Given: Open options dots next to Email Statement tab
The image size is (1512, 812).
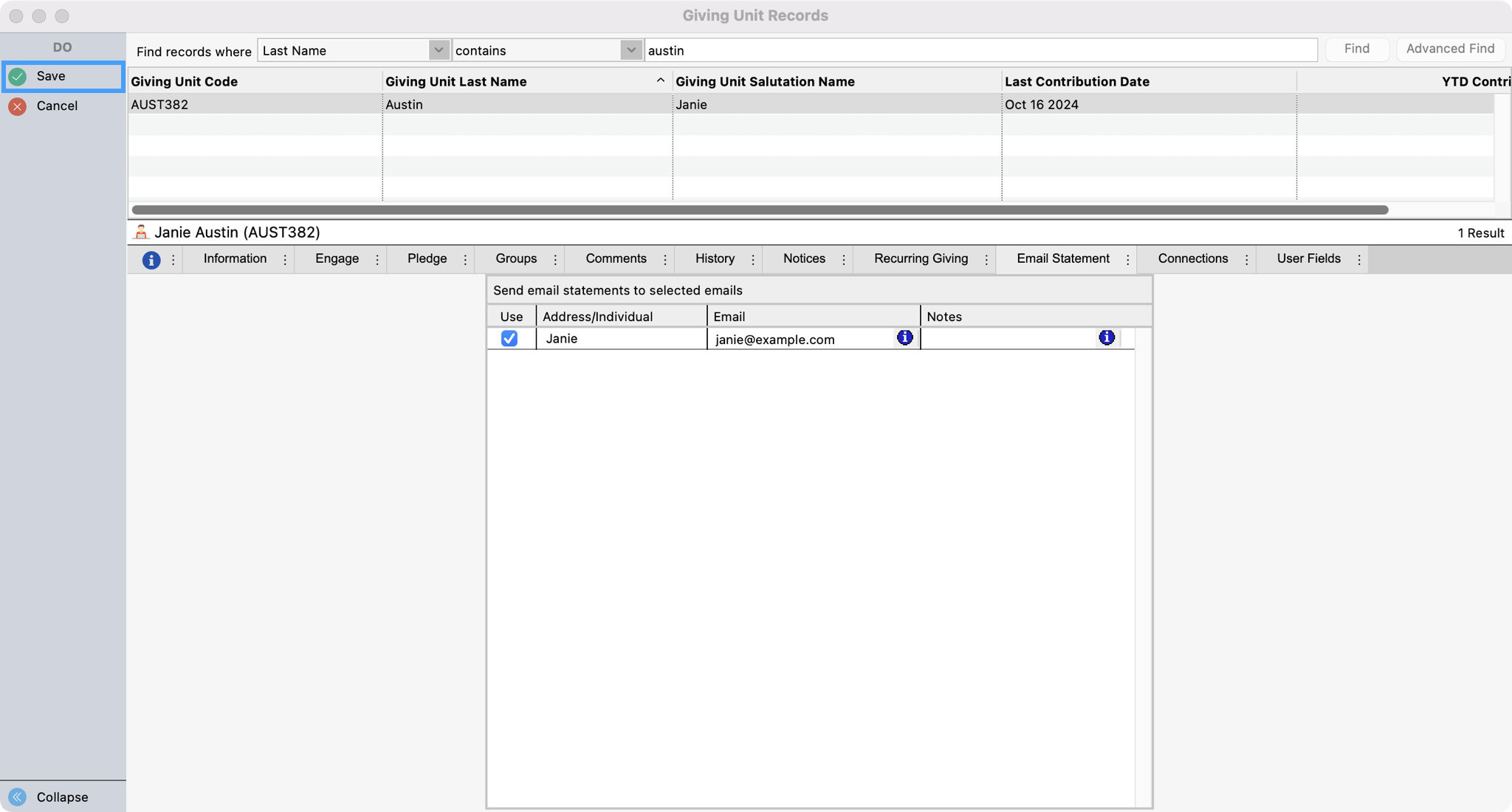Looking at the screenshot, I should [x=1127, y=260].
